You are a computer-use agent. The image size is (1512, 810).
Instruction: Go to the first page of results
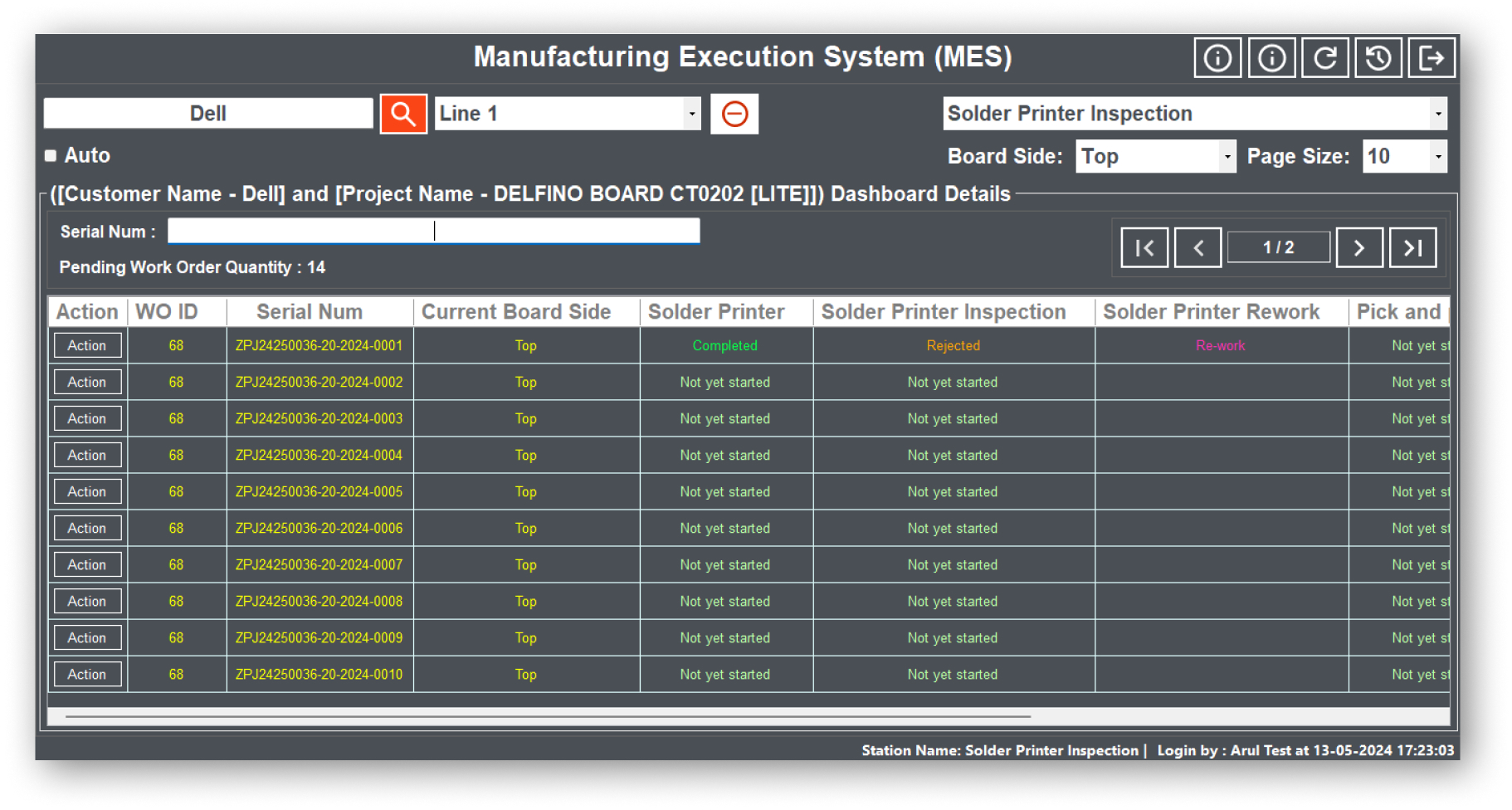point(1144,247)
